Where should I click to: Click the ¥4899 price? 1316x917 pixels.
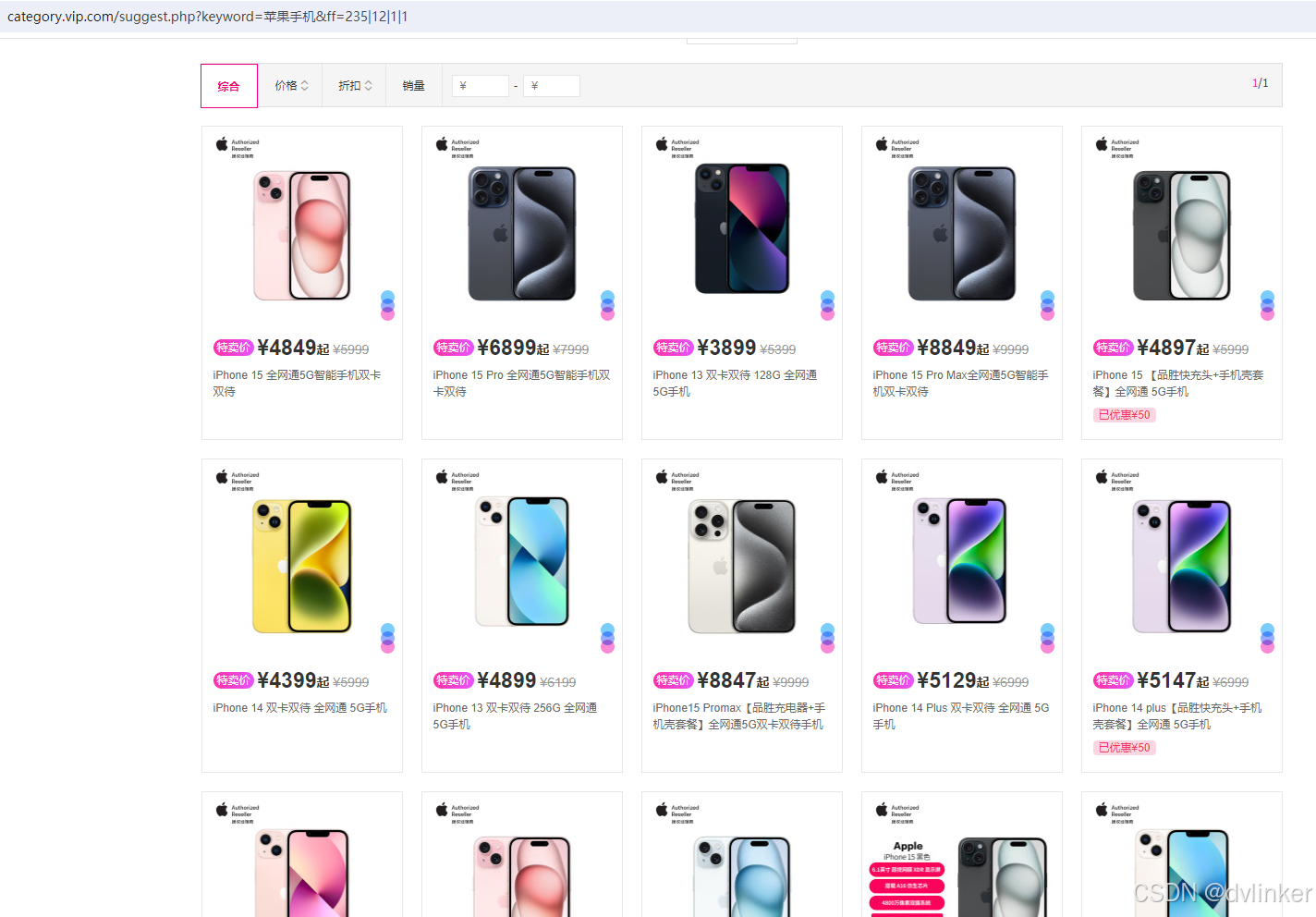(x=506, y=680)
